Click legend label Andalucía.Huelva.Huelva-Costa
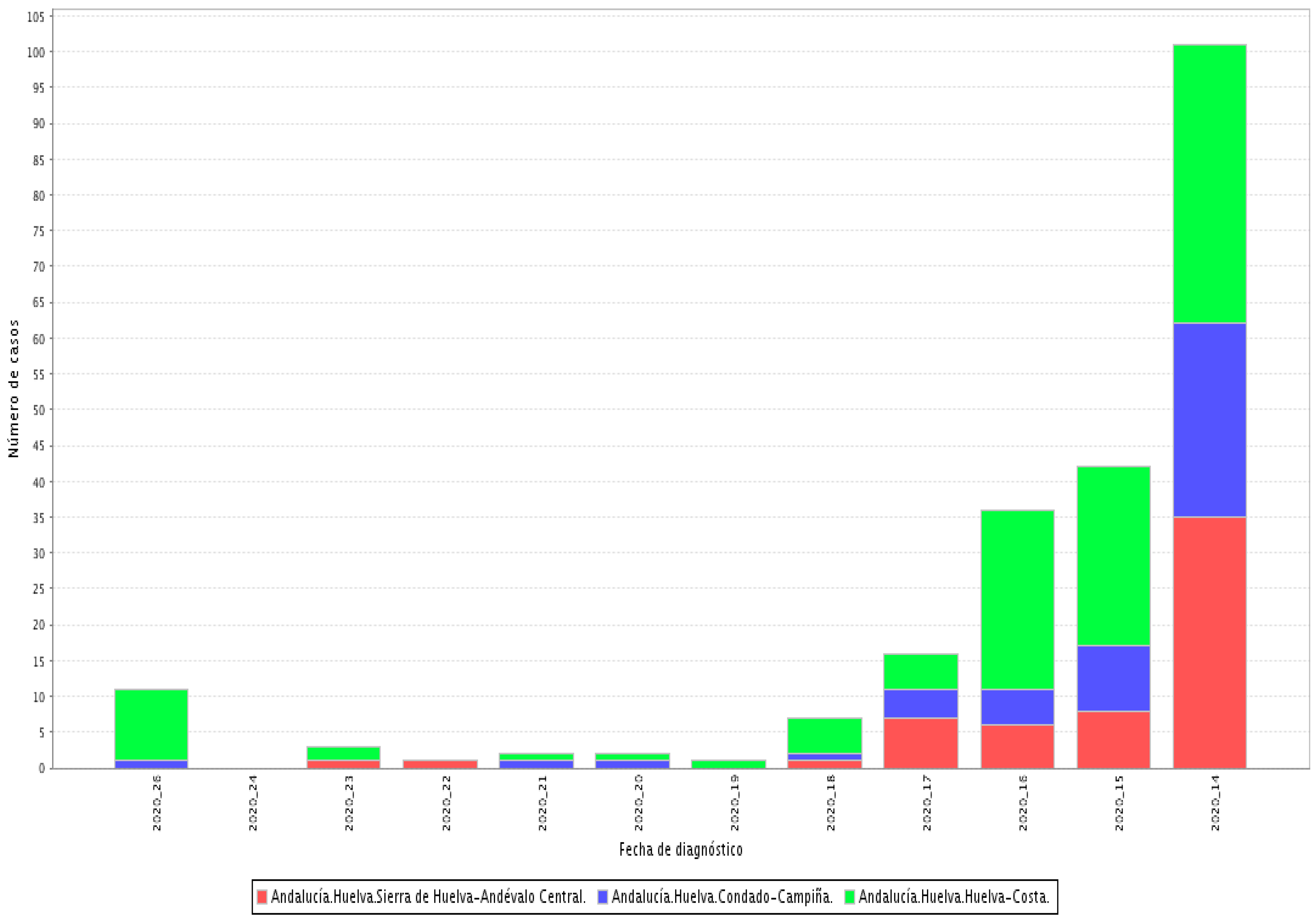 click(x=954, y=896)
